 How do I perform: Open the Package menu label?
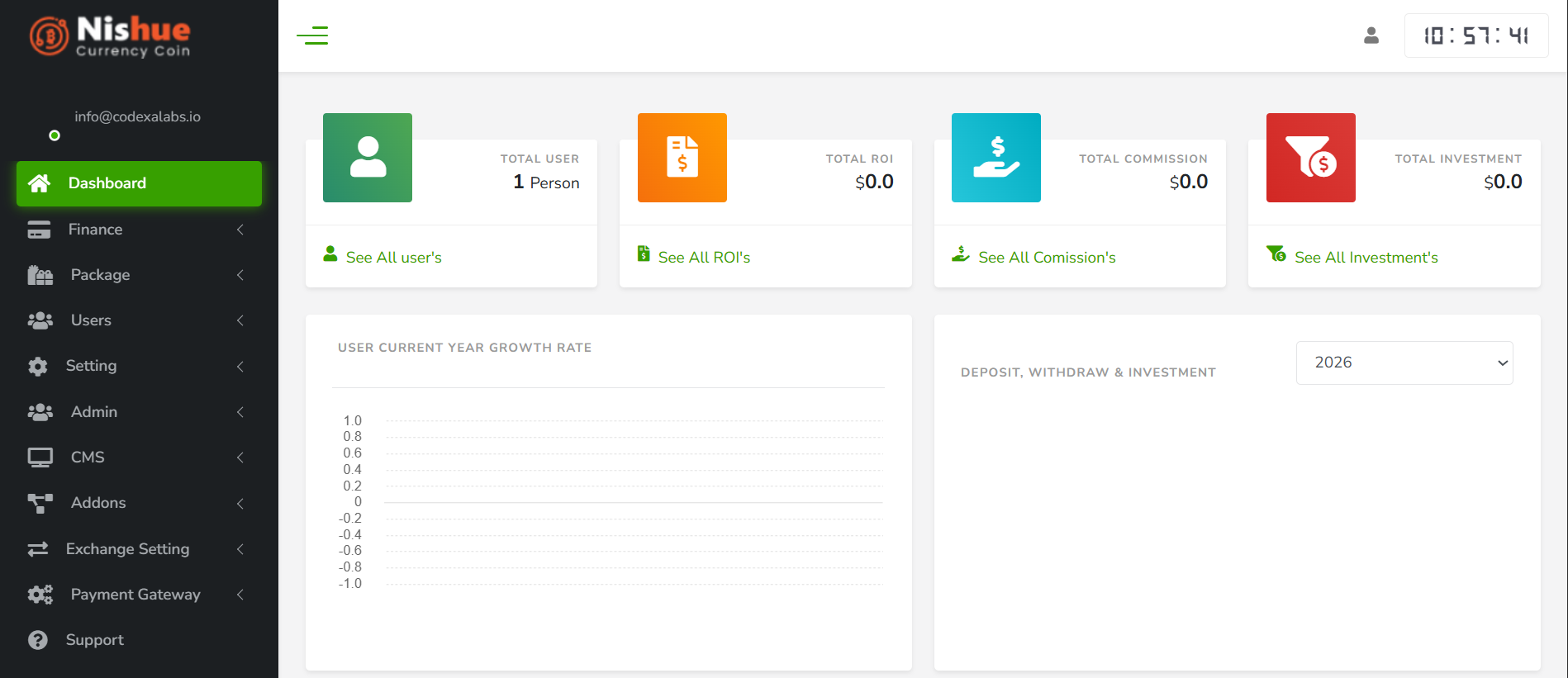click(100, 275)
